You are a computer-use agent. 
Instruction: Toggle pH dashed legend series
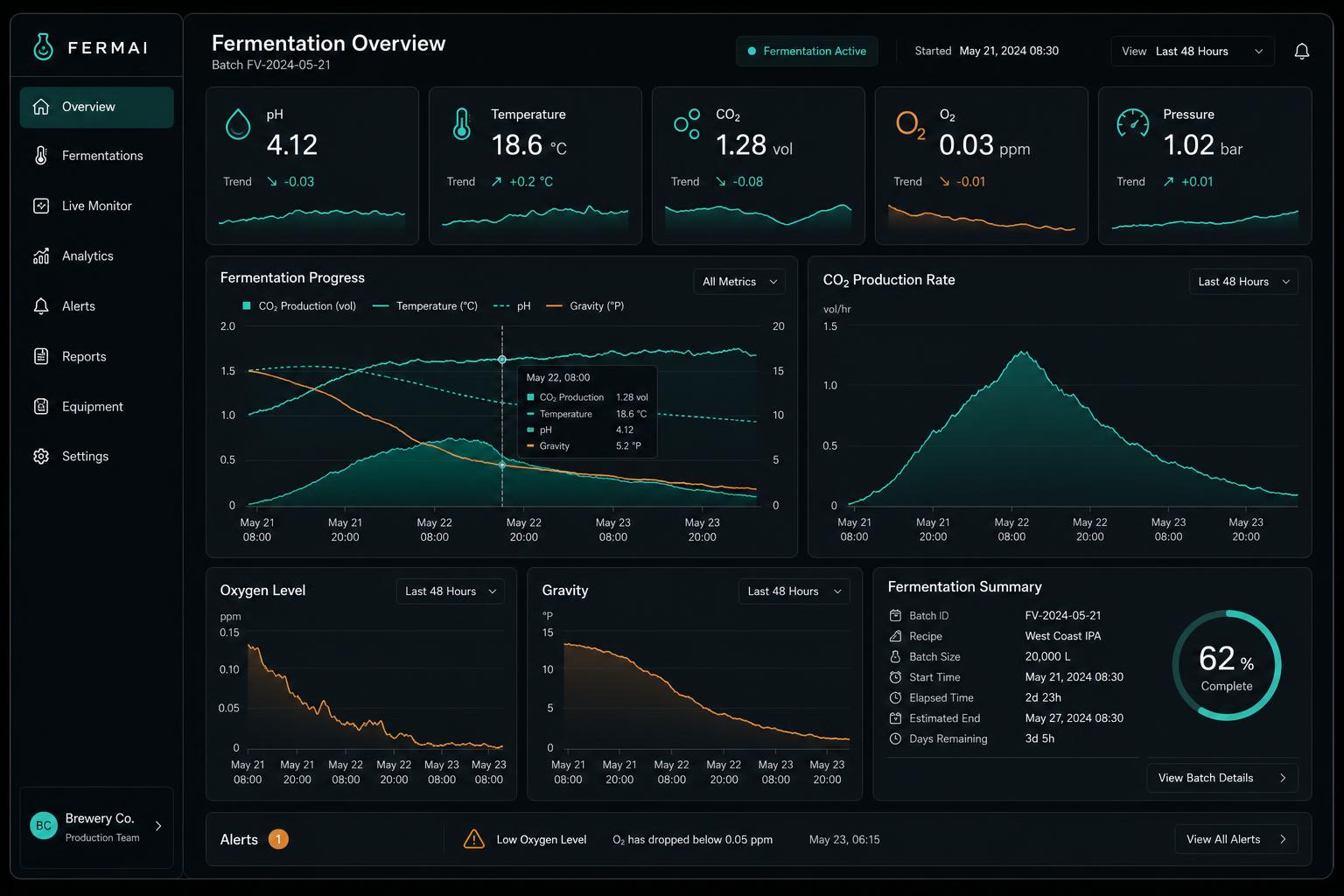[x=512, y=305]
